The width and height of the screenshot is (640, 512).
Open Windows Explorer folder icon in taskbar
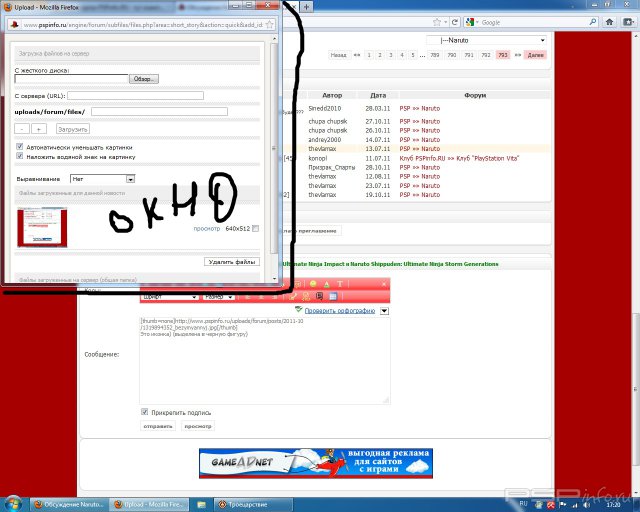pyautogui.click(x=203, y=504)
